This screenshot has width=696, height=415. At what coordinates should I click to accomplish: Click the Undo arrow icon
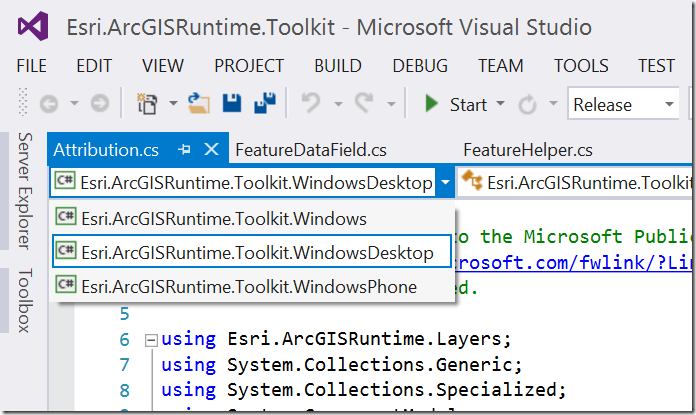point(311,104)
